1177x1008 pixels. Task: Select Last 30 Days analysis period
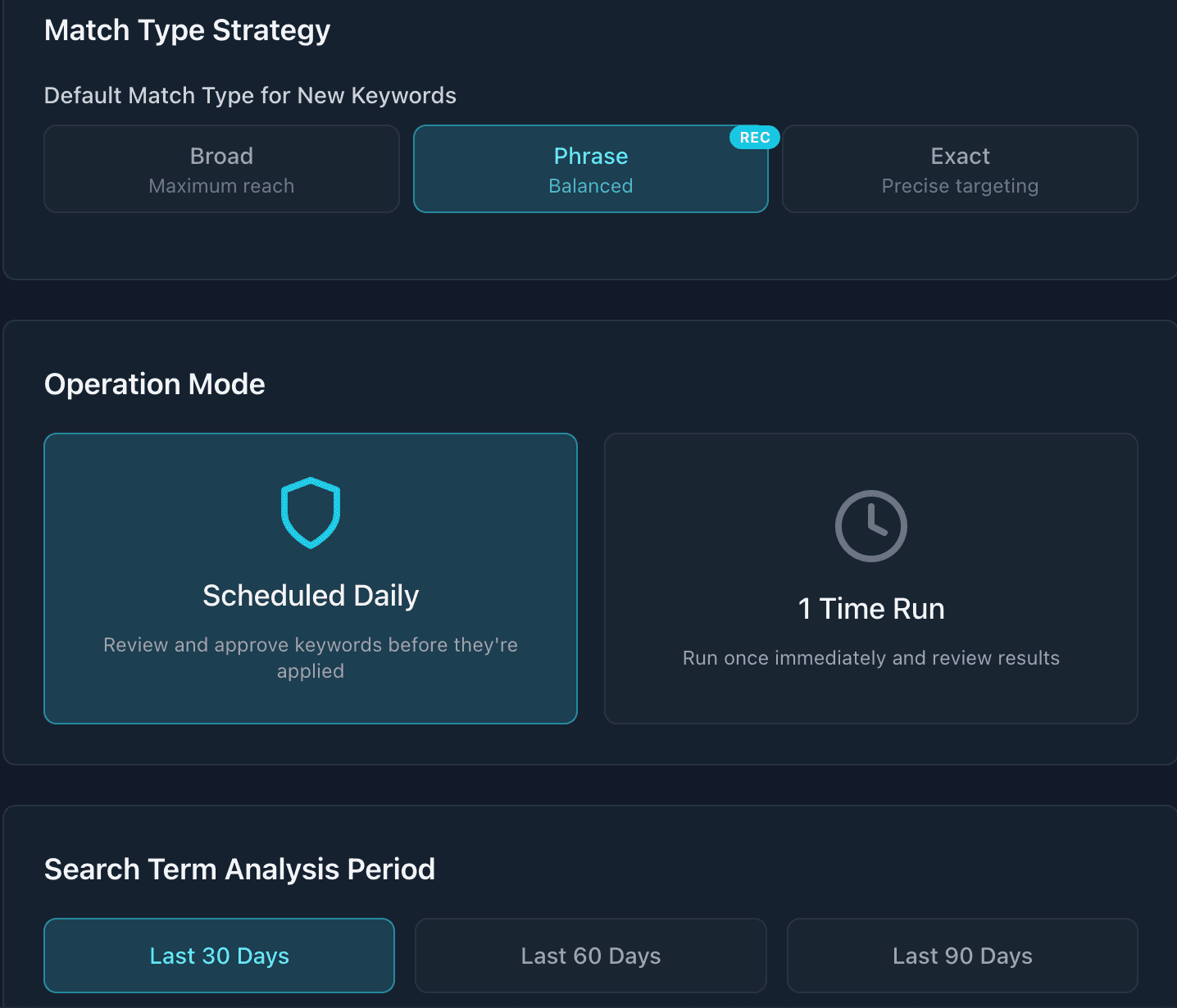point(219,956)
